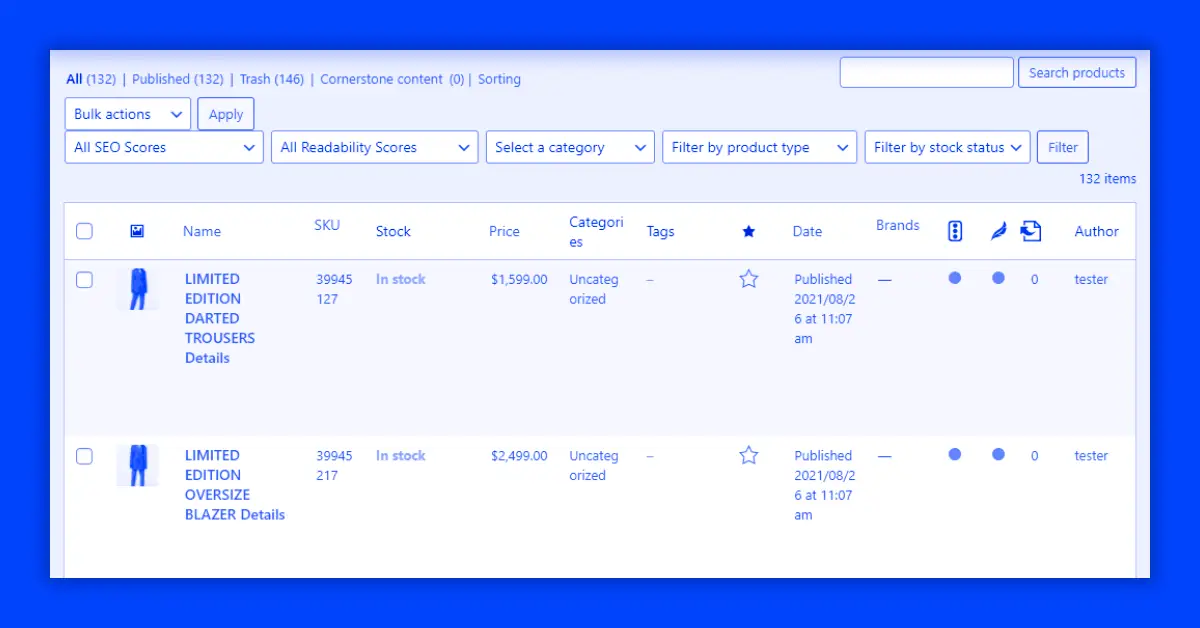Click the Search products button
Image resolution: width=1200 pixels, height=628 pixels.
[1077, 72]
